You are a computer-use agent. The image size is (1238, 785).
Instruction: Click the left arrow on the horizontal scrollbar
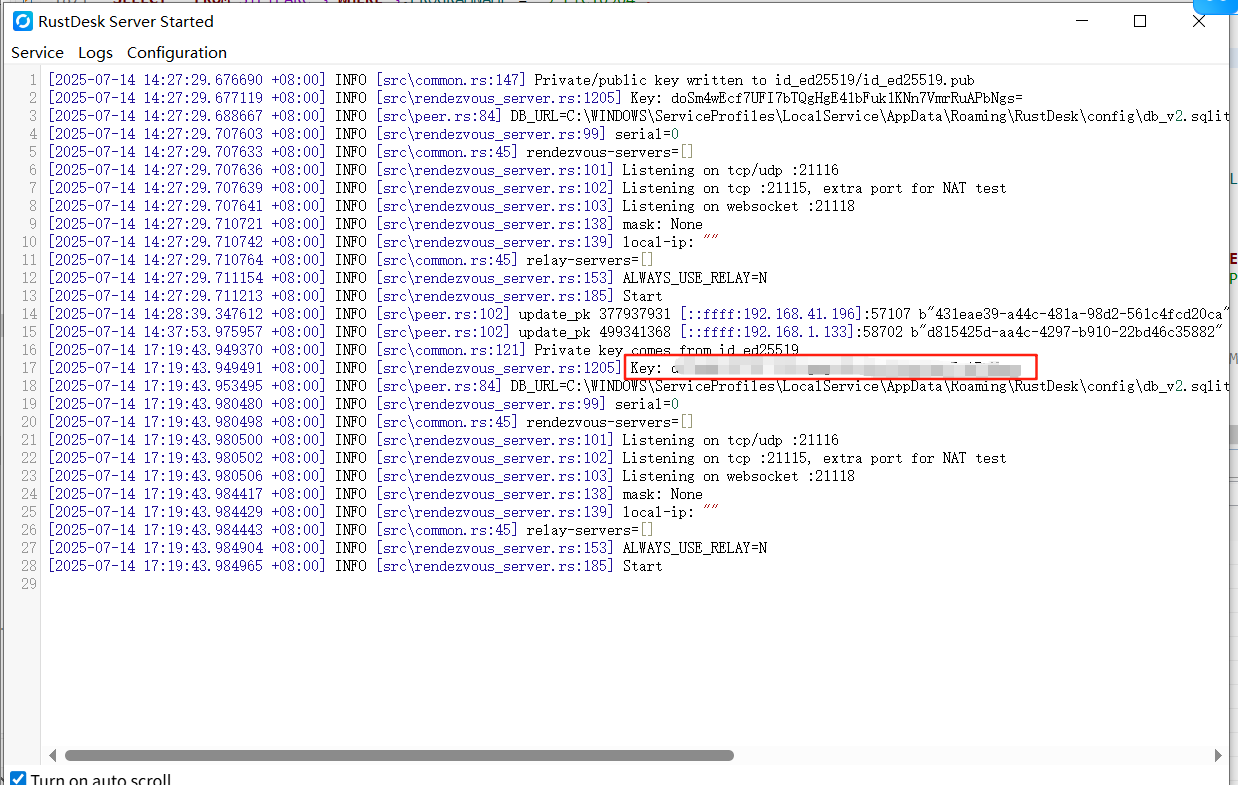(x=53, y=755)
